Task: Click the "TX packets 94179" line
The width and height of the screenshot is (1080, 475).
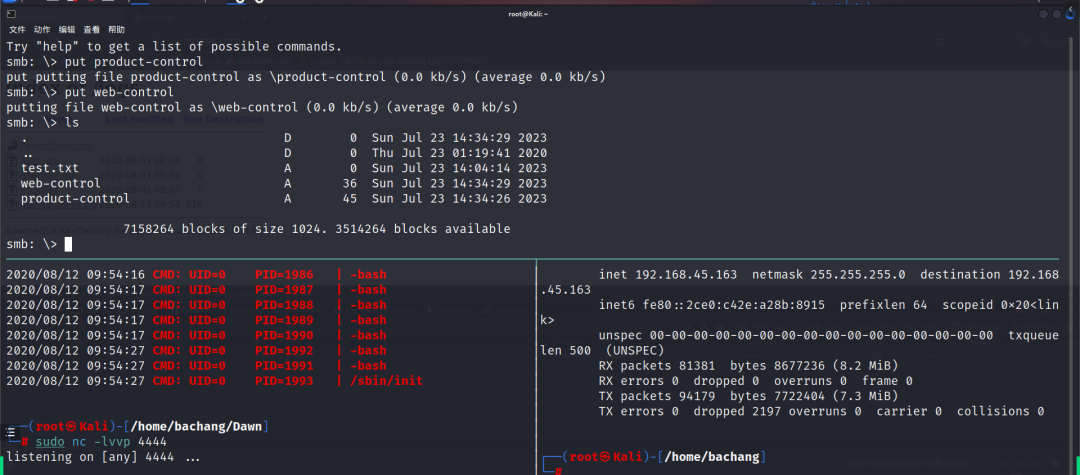Action: pyautogui.click(x=748, y=396)
